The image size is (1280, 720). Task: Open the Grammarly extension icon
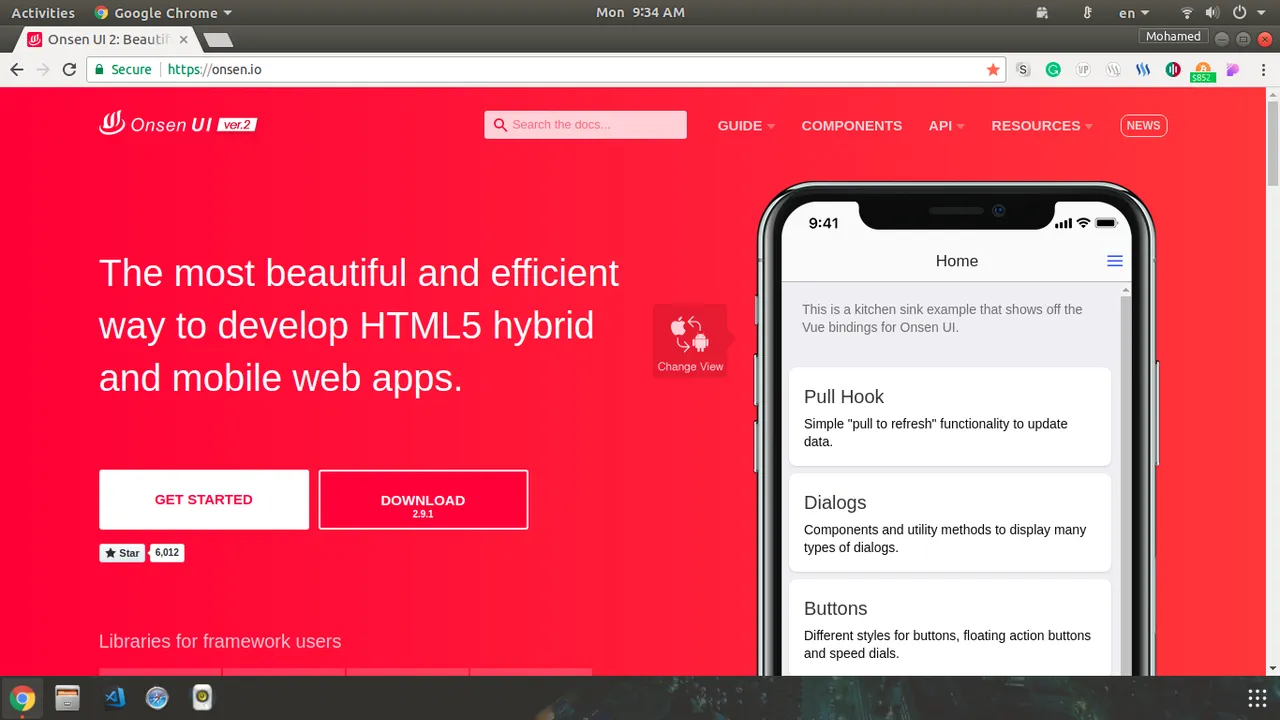coord(1053,70)
